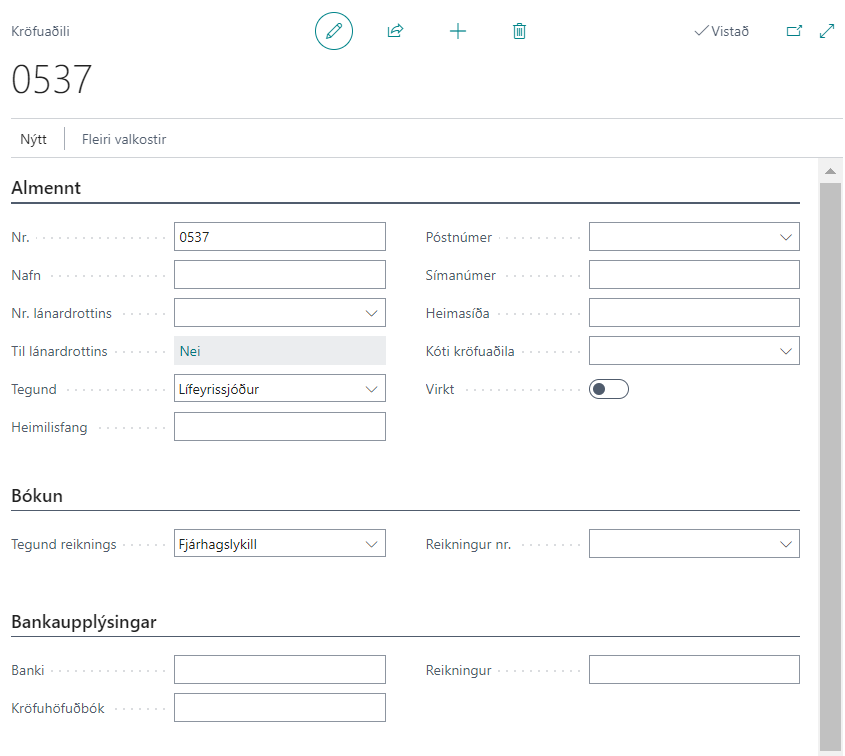Open Fleiri valkostir menu

[x=124, y=140]
